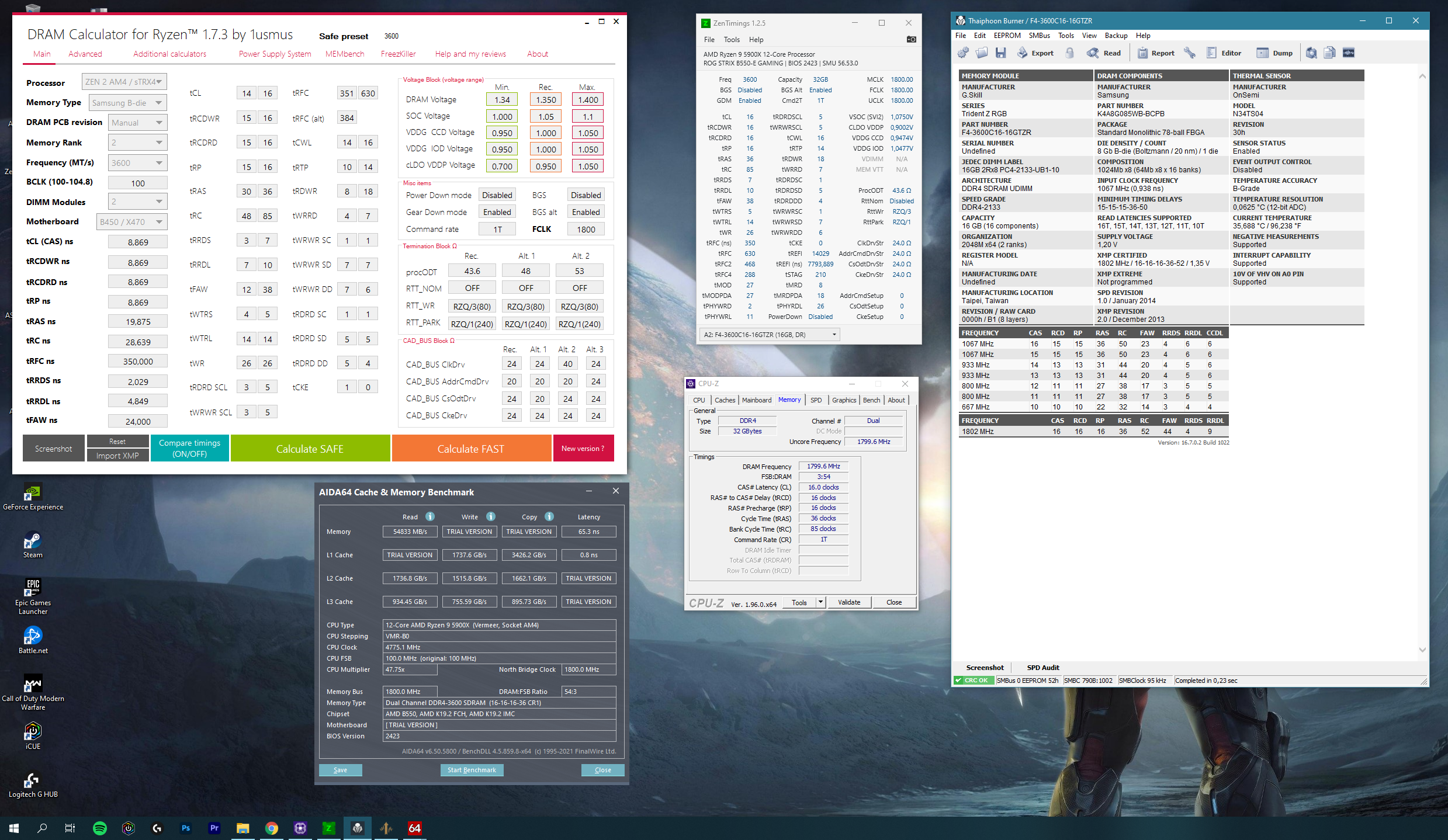Click the floppy disk save icon in Thaiphoon Burner

1001,53
